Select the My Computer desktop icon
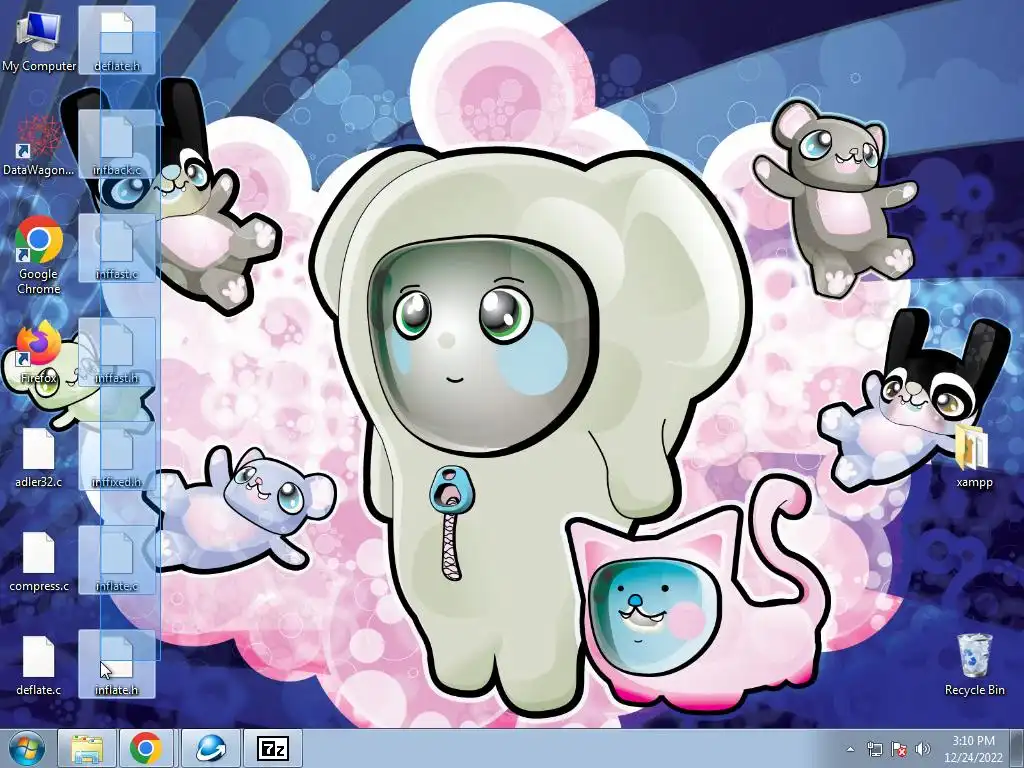The height and width of the screenshot is (768, 1024). click(x=39, y=40)
